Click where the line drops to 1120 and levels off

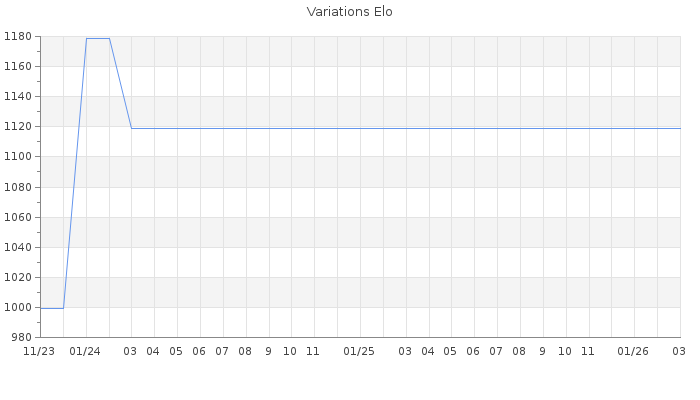pyautogui.click(x=132, y=128)
